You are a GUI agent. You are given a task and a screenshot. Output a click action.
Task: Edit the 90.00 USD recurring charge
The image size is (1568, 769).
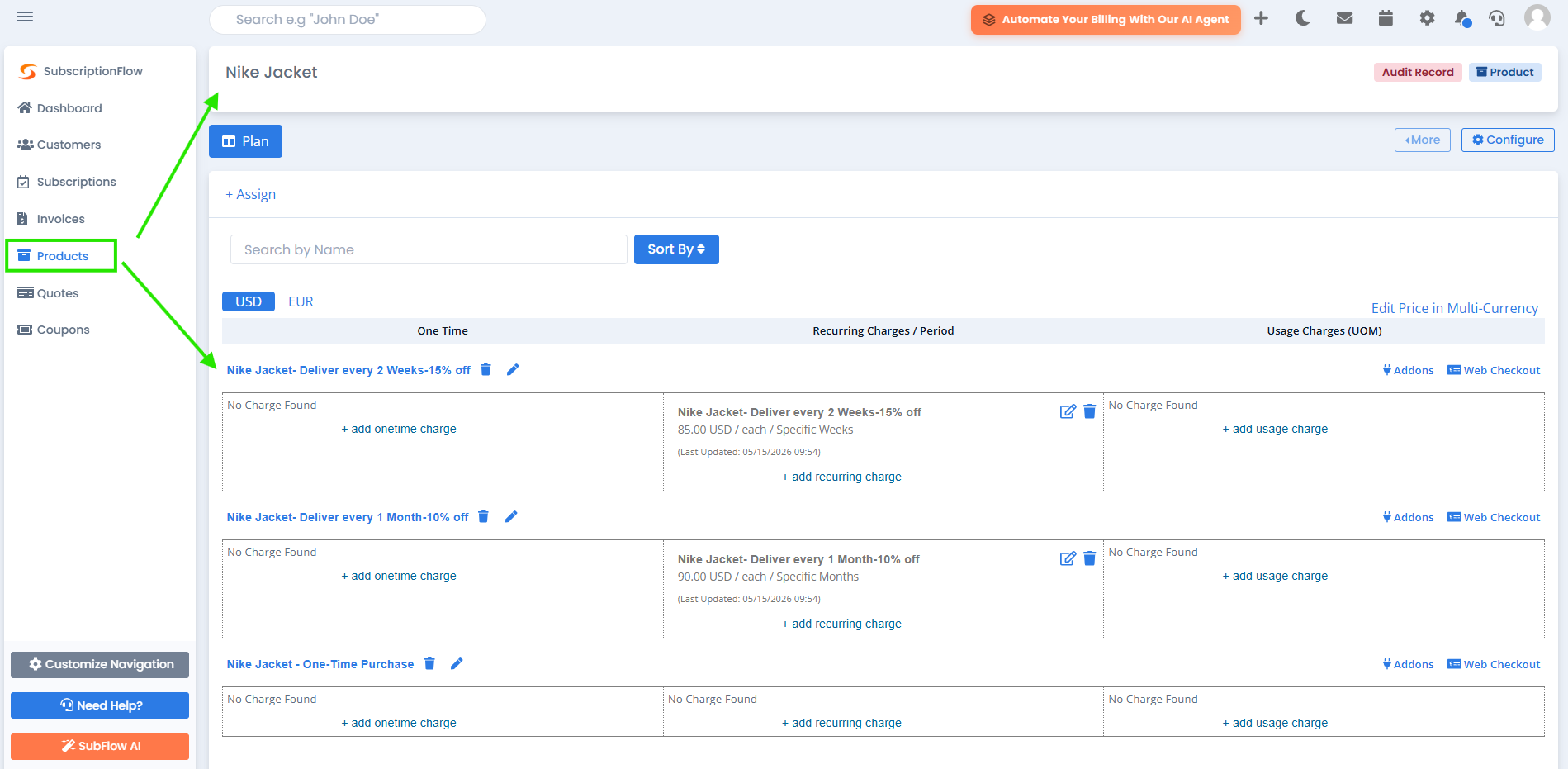[x=1068, y=558]
